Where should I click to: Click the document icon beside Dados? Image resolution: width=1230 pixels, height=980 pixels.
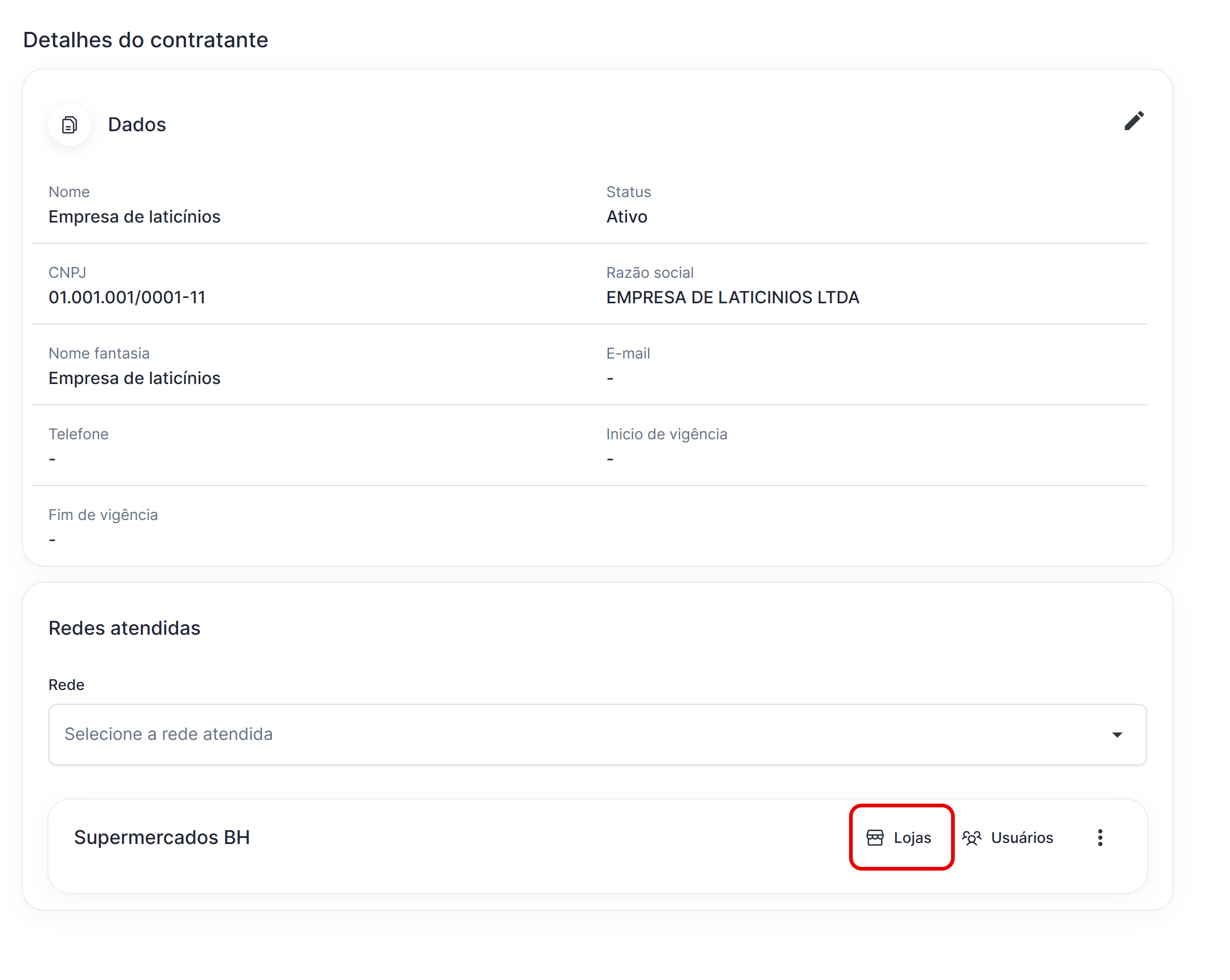click(x=70, y=124)
